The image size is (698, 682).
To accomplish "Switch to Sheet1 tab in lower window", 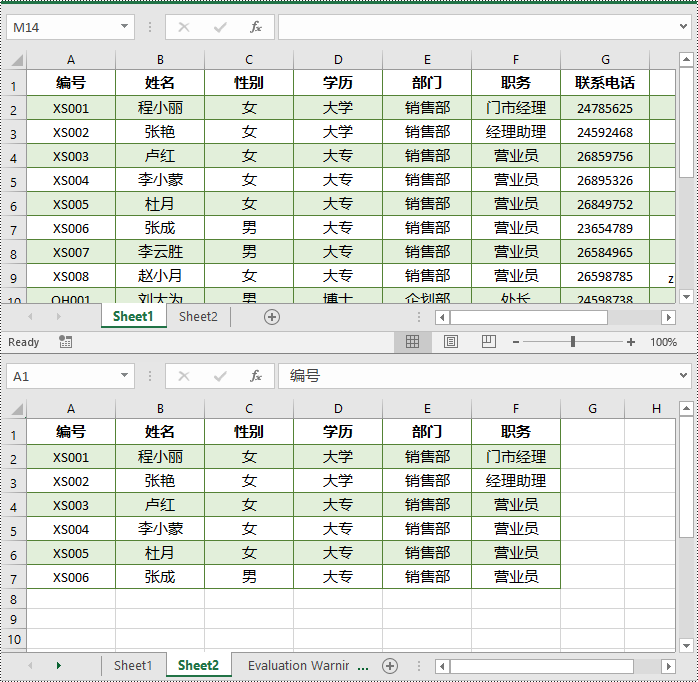I will tap(133, 666).
